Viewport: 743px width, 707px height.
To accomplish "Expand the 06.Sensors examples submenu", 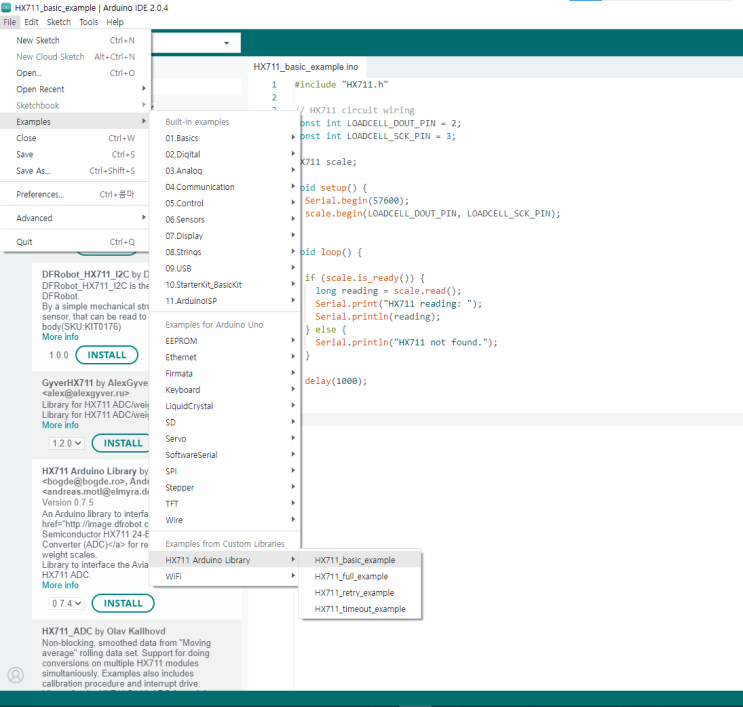I will [225, 219].
